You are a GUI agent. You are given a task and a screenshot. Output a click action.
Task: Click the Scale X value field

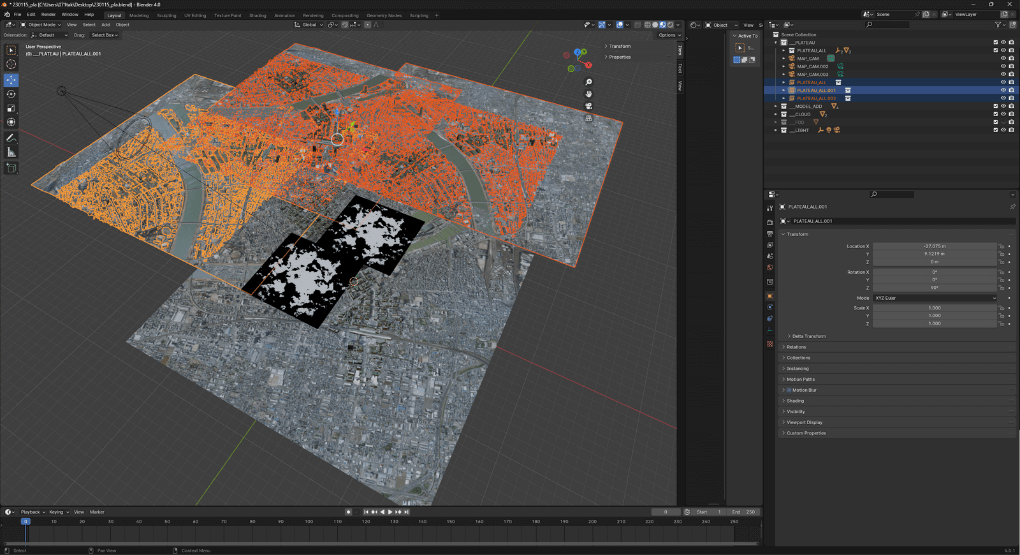(x=934, y=308)
